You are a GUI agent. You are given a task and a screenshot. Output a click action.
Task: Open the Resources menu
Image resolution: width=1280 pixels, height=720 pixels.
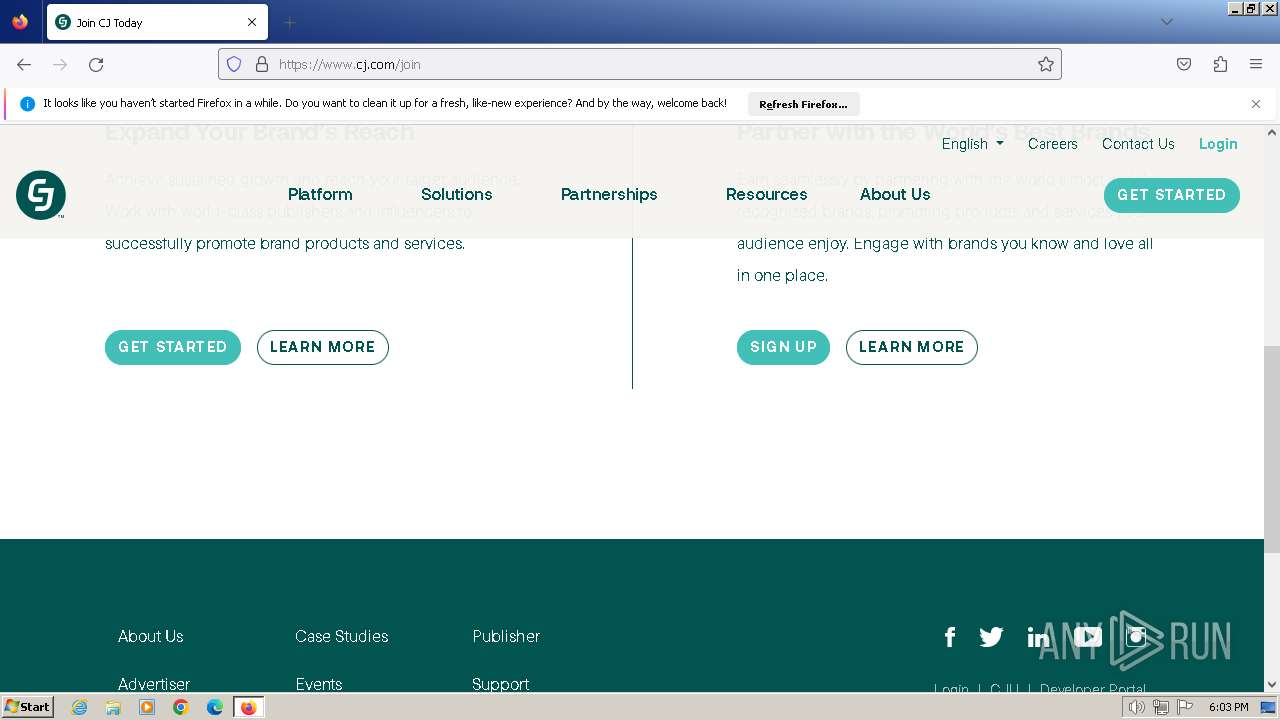coord(766,194)
